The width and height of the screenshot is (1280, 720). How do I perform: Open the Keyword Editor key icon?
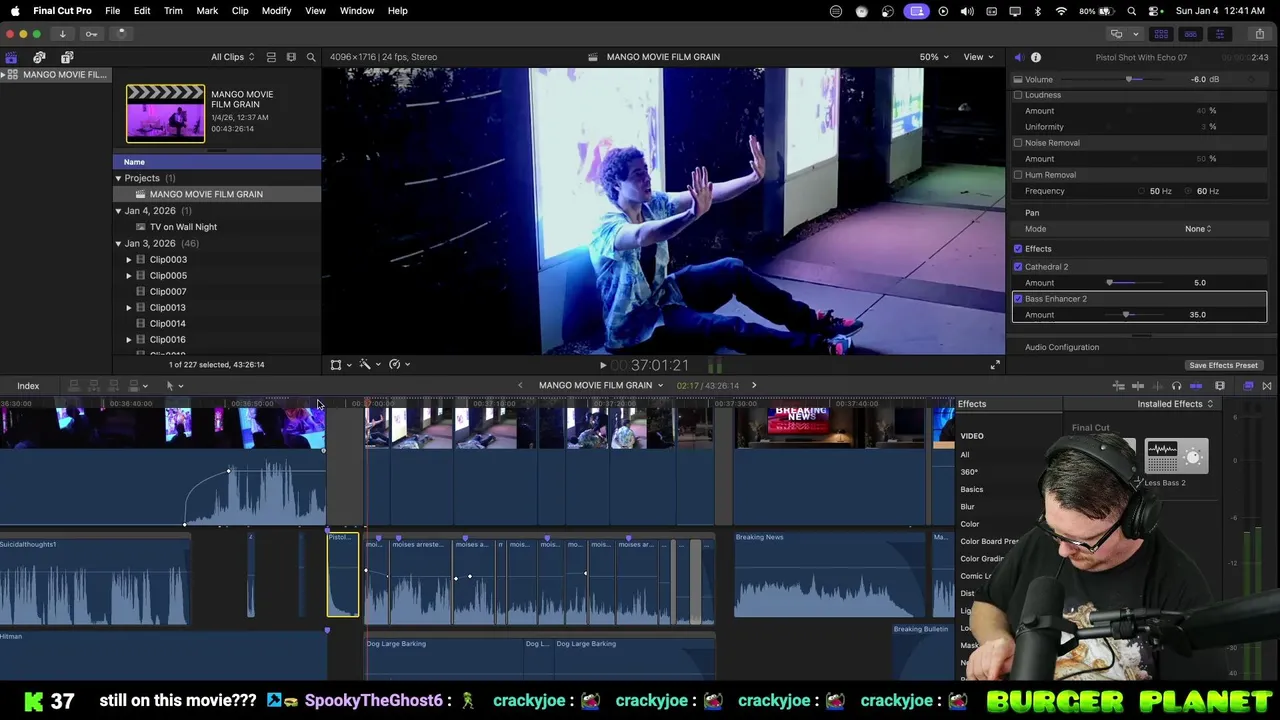coord(91,34)
